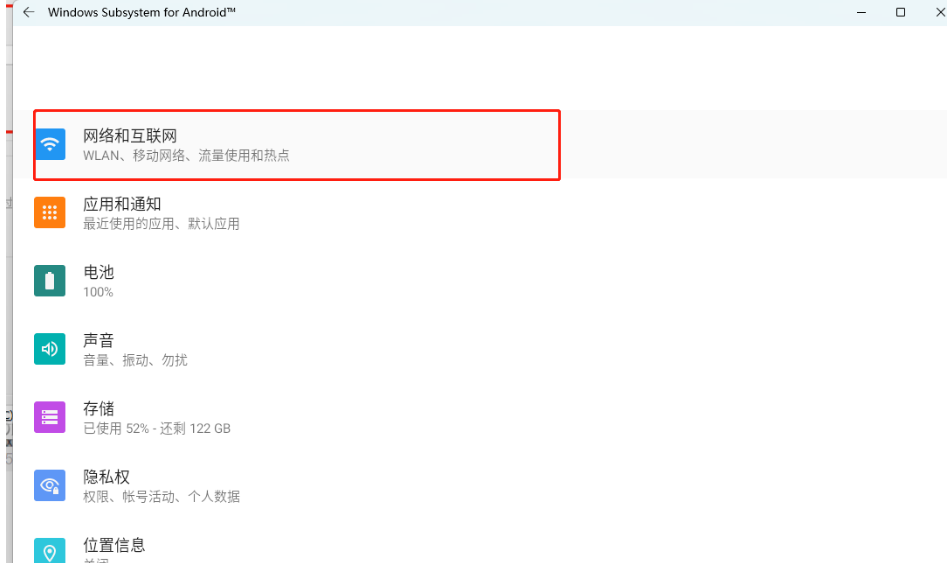Click the teal sound speaker icon
The image size is (947, 563).
pos(49,349)
